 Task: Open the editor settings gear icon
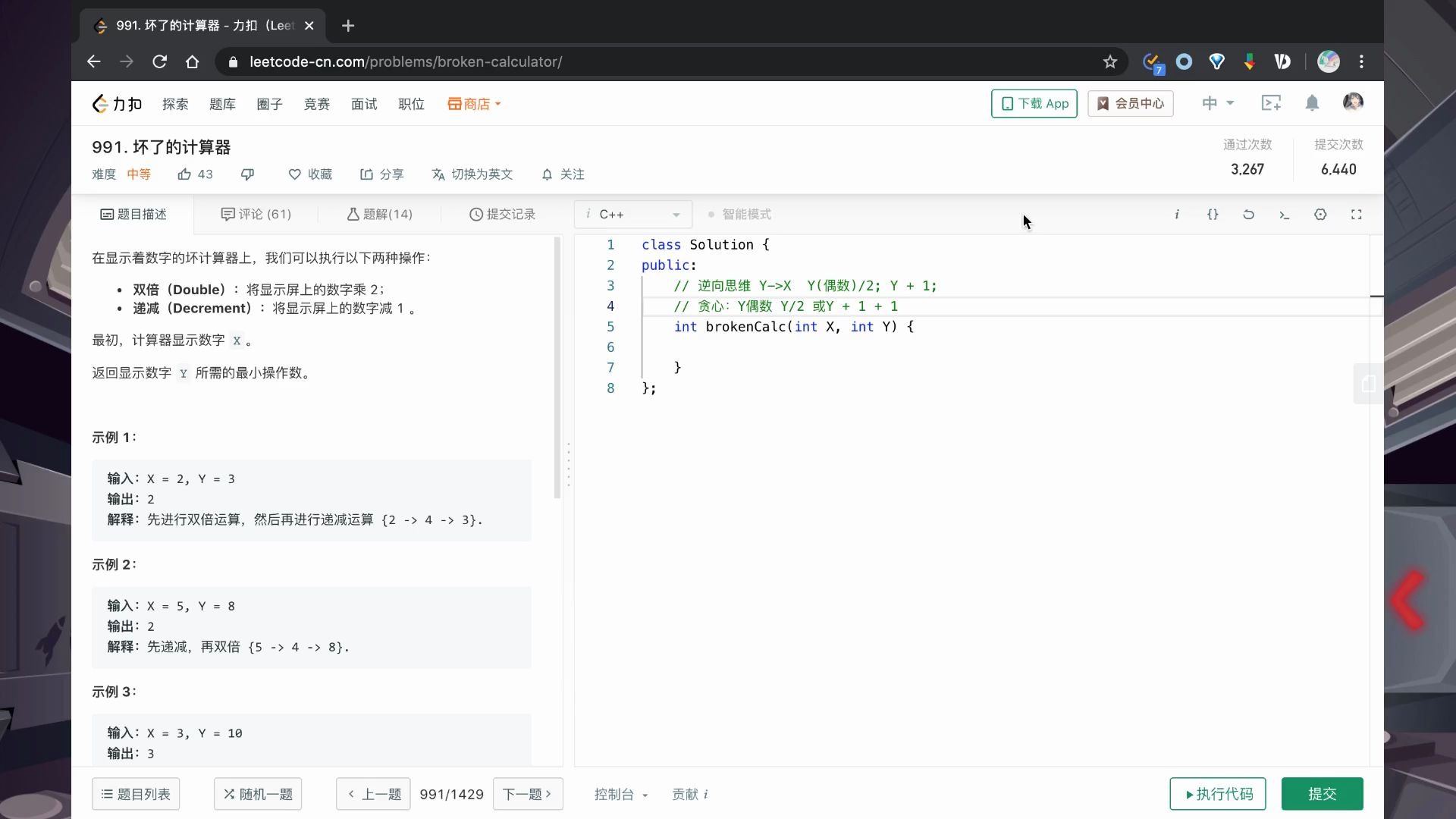[1321, 215]
